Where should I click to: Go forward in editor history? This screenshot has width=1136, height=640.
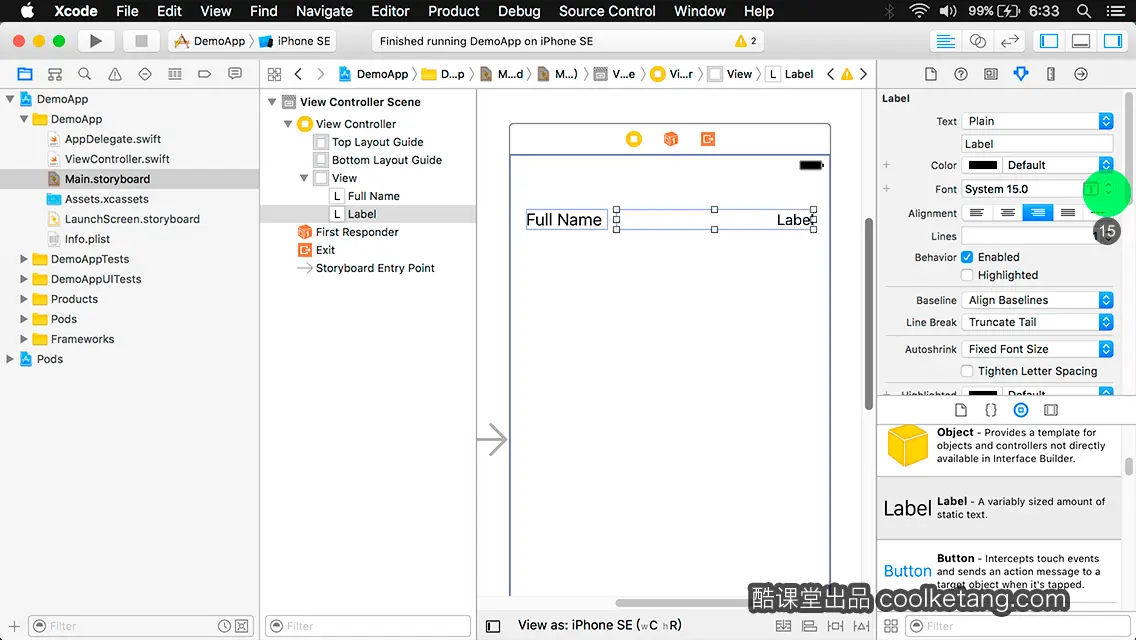(x=321, y=74)
